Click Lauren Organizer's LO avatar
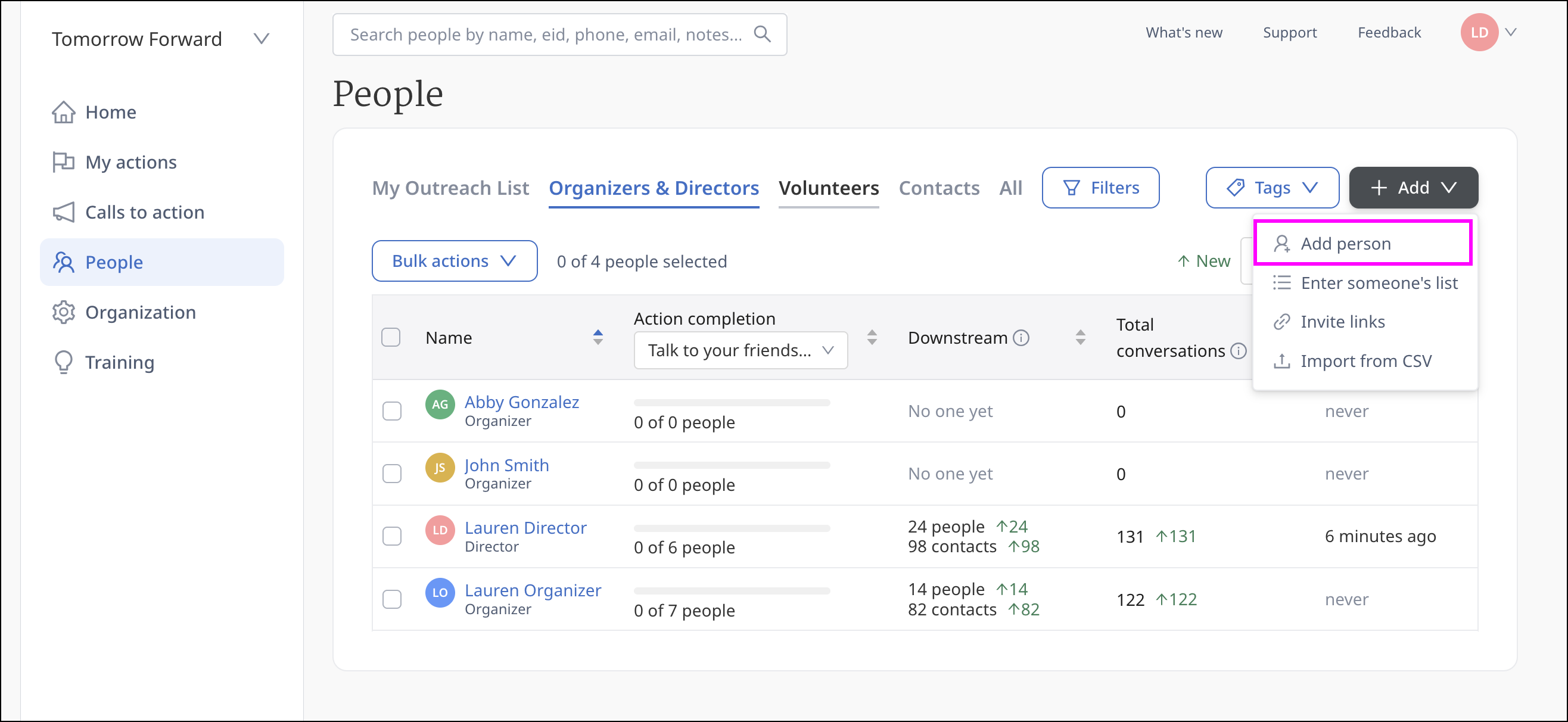 coord(440,592)
